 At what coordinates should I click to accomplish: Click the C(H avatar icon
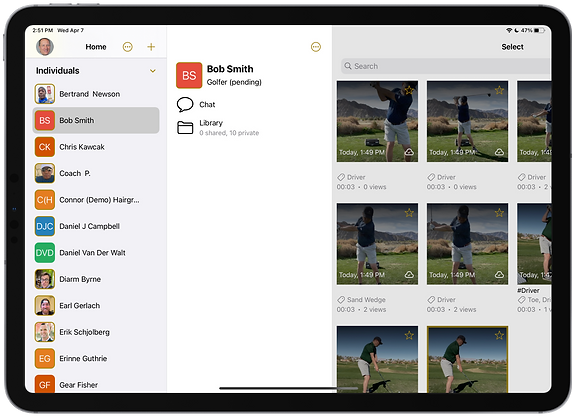pos(45,200)
